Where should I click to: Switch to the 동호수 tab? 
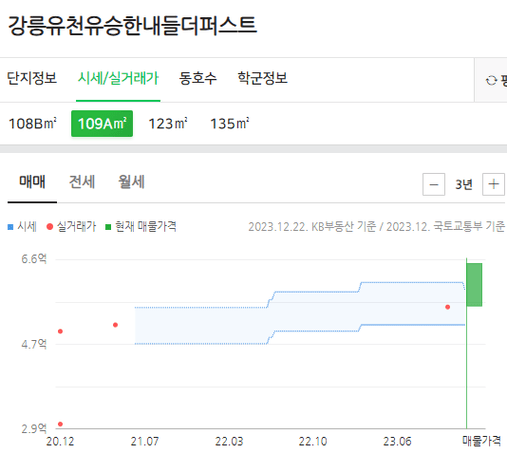(198, 79)
